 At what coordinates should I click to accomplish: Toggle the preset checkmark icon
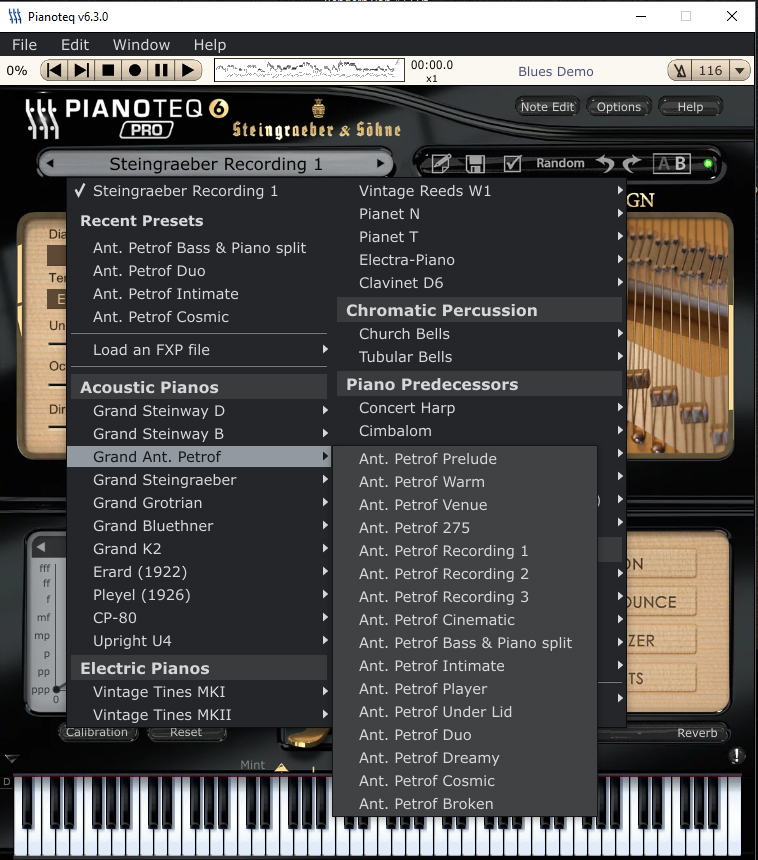(x=512, y=163)
